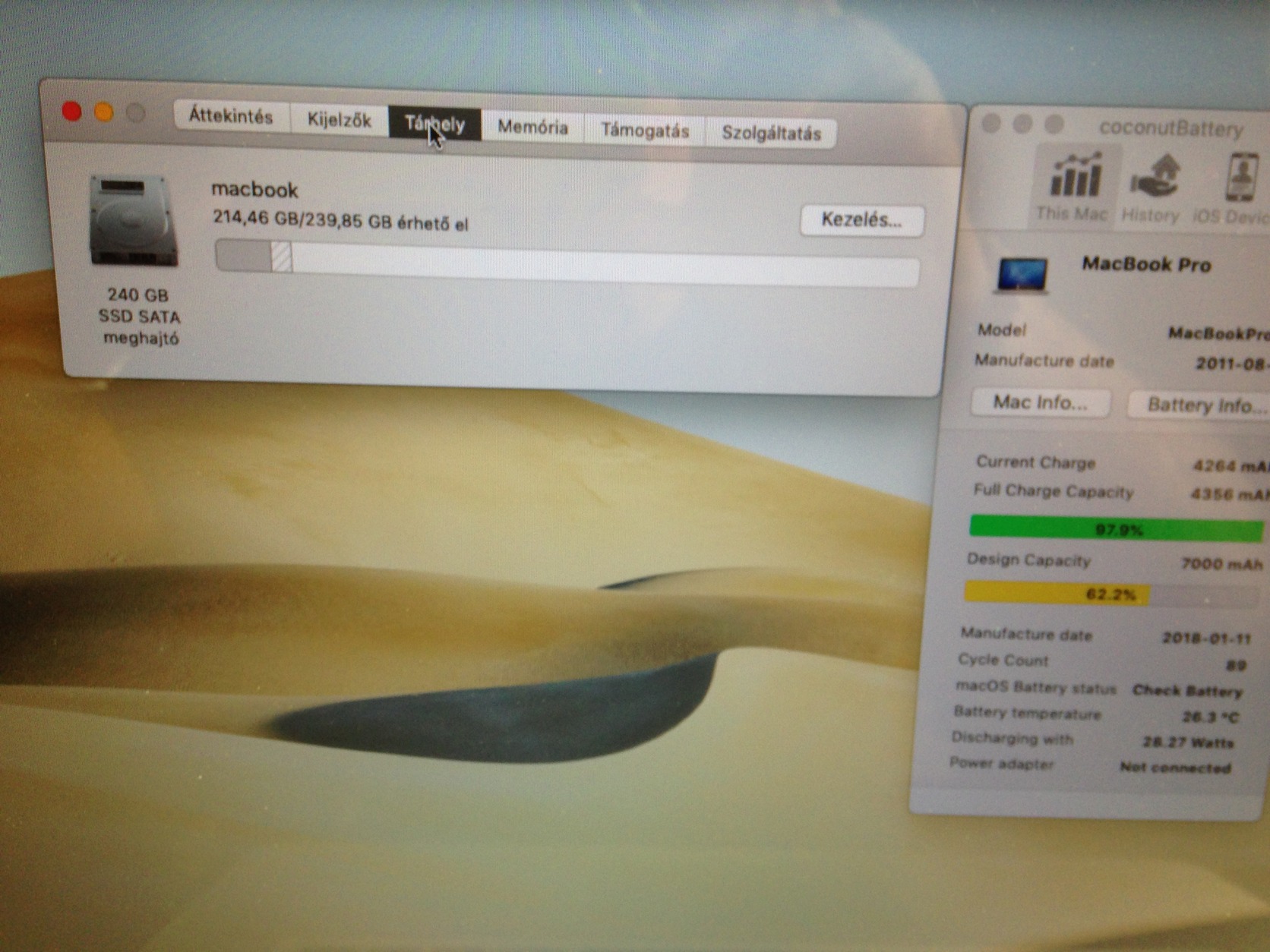Image resolution: width=1270 pixels, height=952 pixels.
Task: Click the 'Check Battery' status text
Action: tap(1187, 691)
